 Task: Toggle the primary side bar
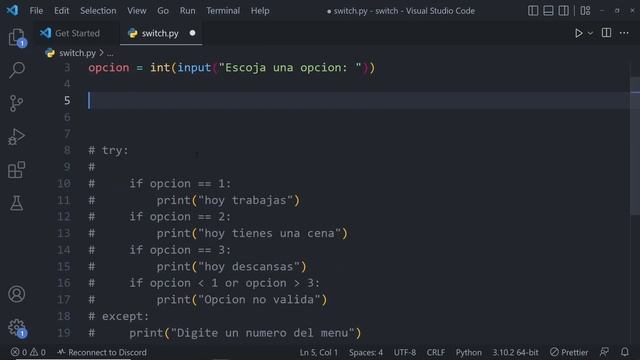tap(533, 11)
